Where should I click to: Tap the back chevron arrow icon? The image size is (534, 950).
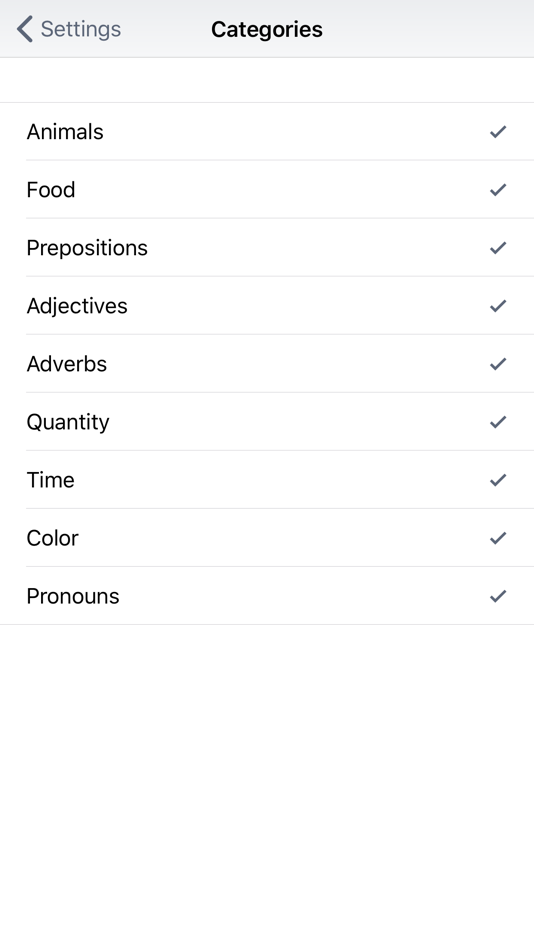24,29
